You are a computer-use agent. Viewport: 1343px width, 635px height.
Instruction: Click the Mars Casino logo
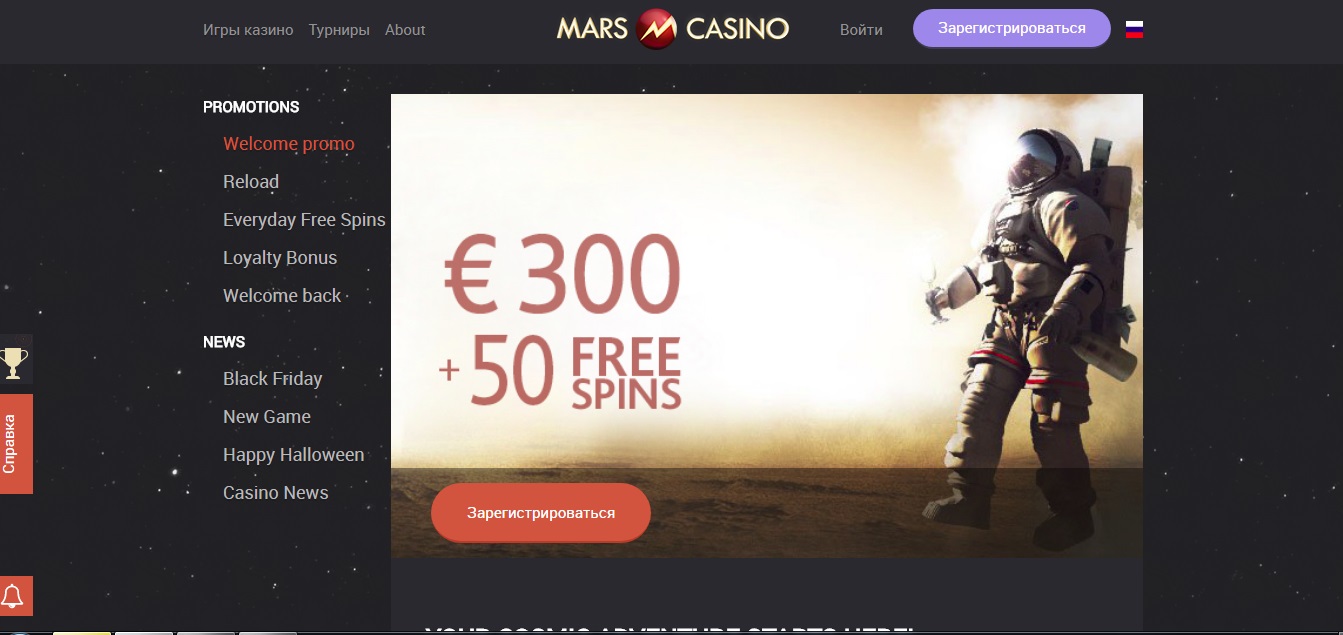673,28
